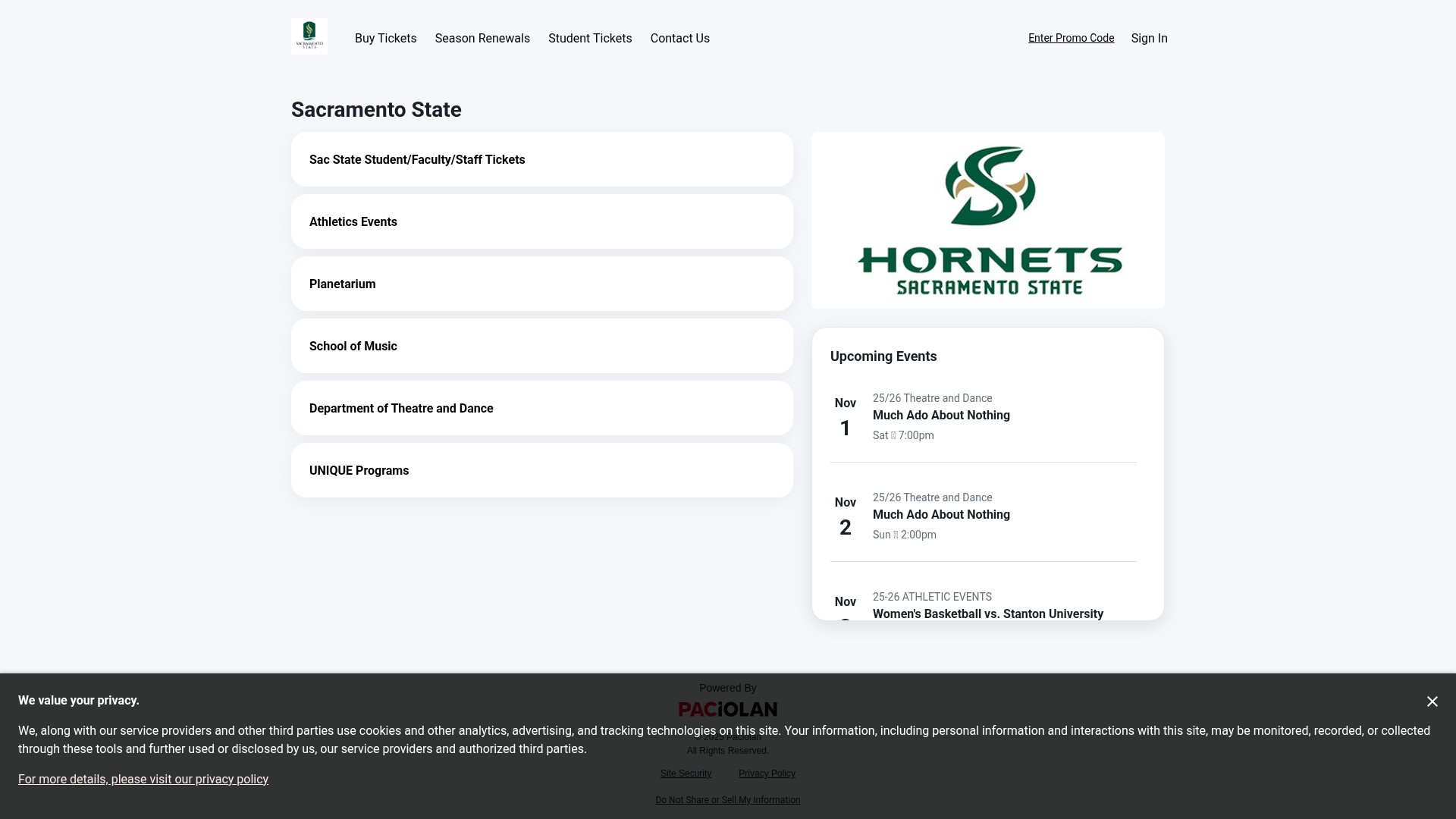The width and height of the screenshot is (1456, 819).
Task: Open the Buy Tickets menu
Action: 385,38
